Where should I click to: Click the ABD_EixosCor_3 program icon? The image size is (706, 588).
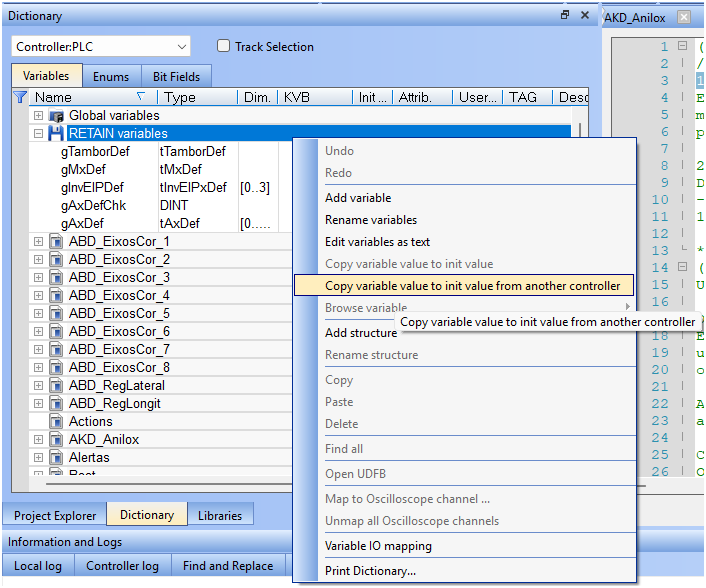pos(56,278)
